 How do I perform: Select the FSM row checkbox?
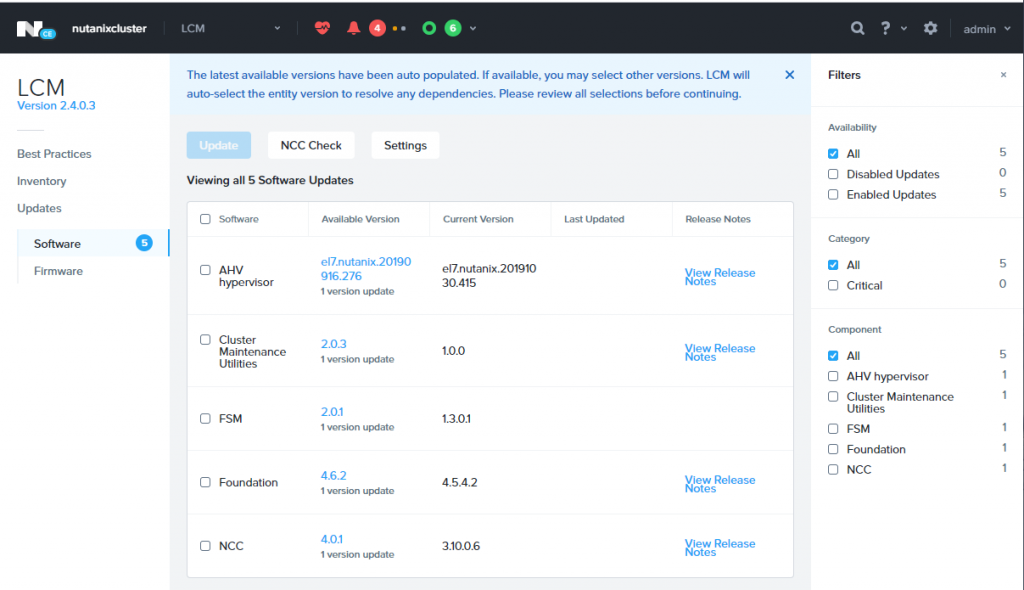(205, 418)
